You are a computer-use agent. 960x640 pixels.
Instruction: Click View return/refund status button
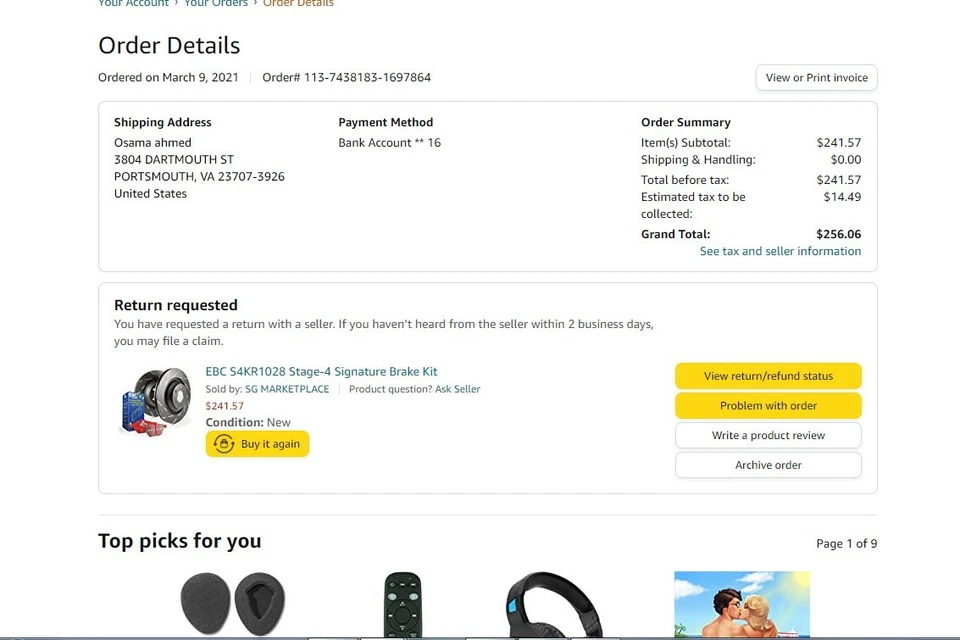click(768, 376)
